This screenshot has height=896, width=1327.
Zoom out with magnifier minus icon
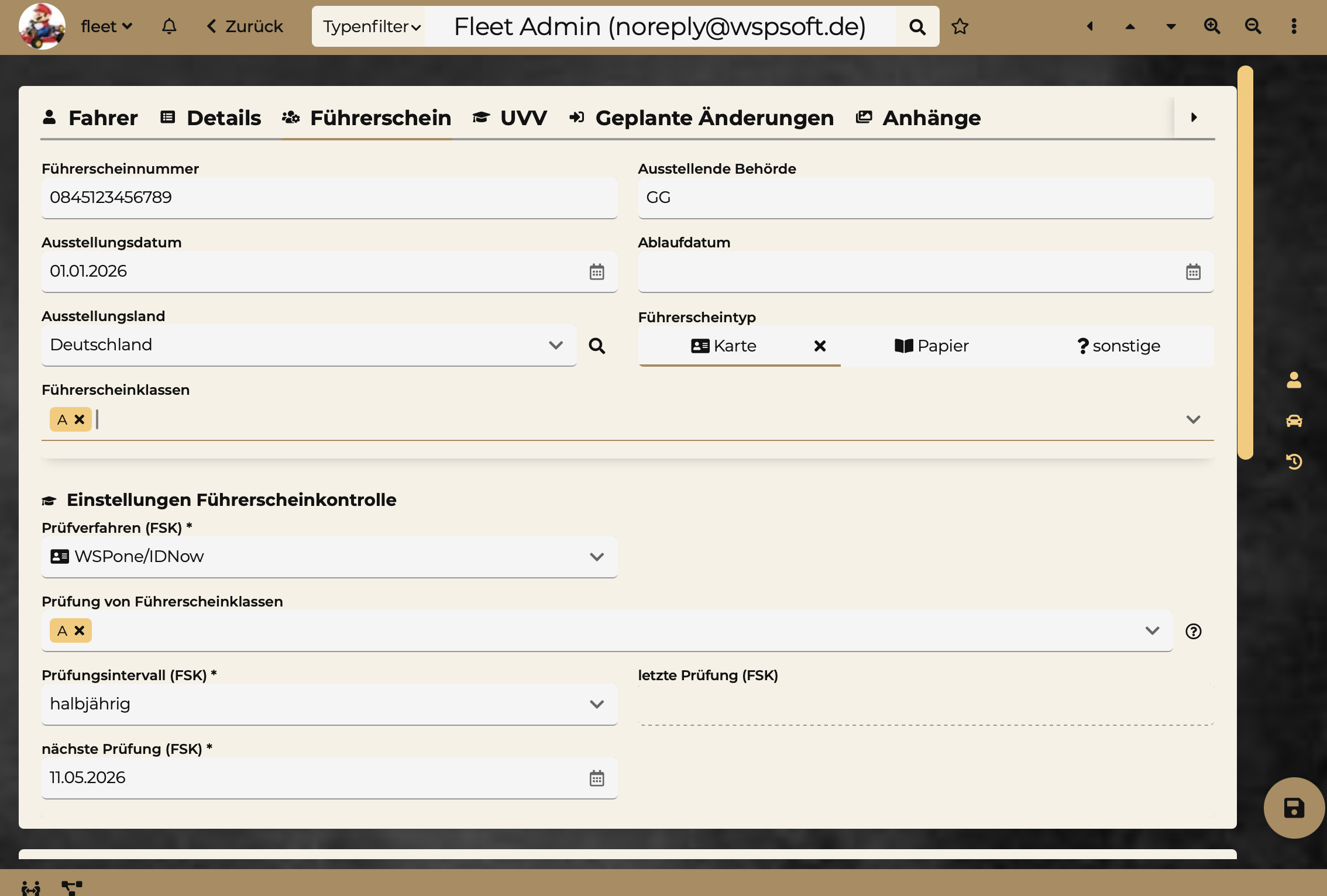click(x=1253, y=26)
